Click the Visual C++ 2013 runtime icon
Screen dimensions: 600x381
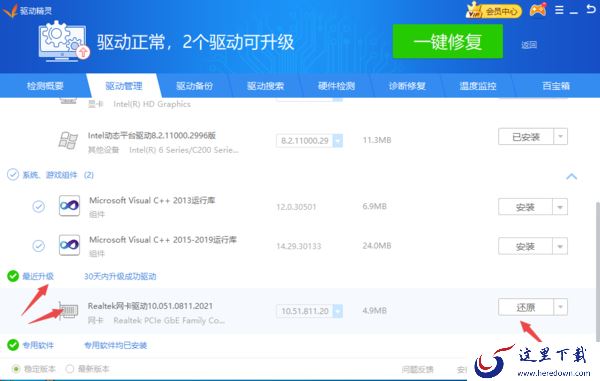[69, 206]
